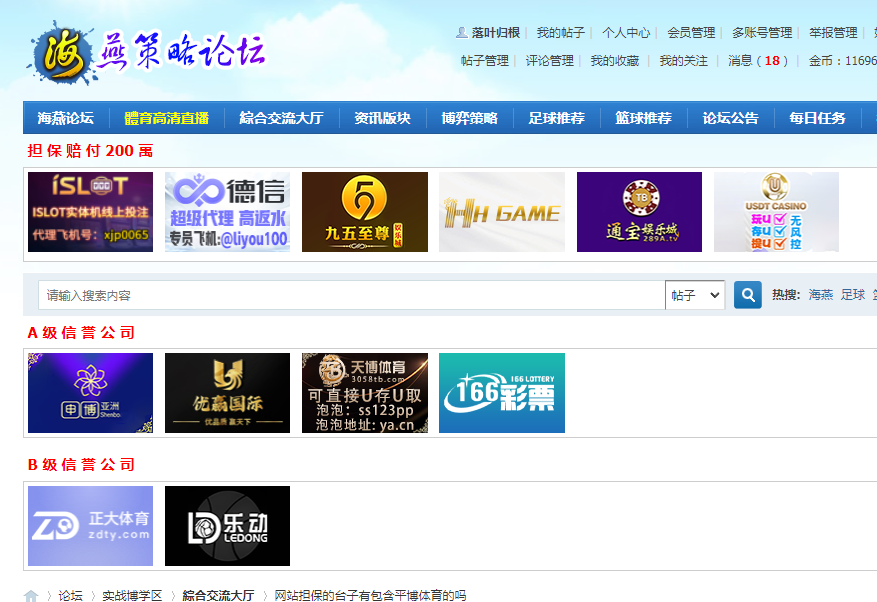877x602 pixels.
Task: Open 个人中心 link
Action: tap(626, 32)
